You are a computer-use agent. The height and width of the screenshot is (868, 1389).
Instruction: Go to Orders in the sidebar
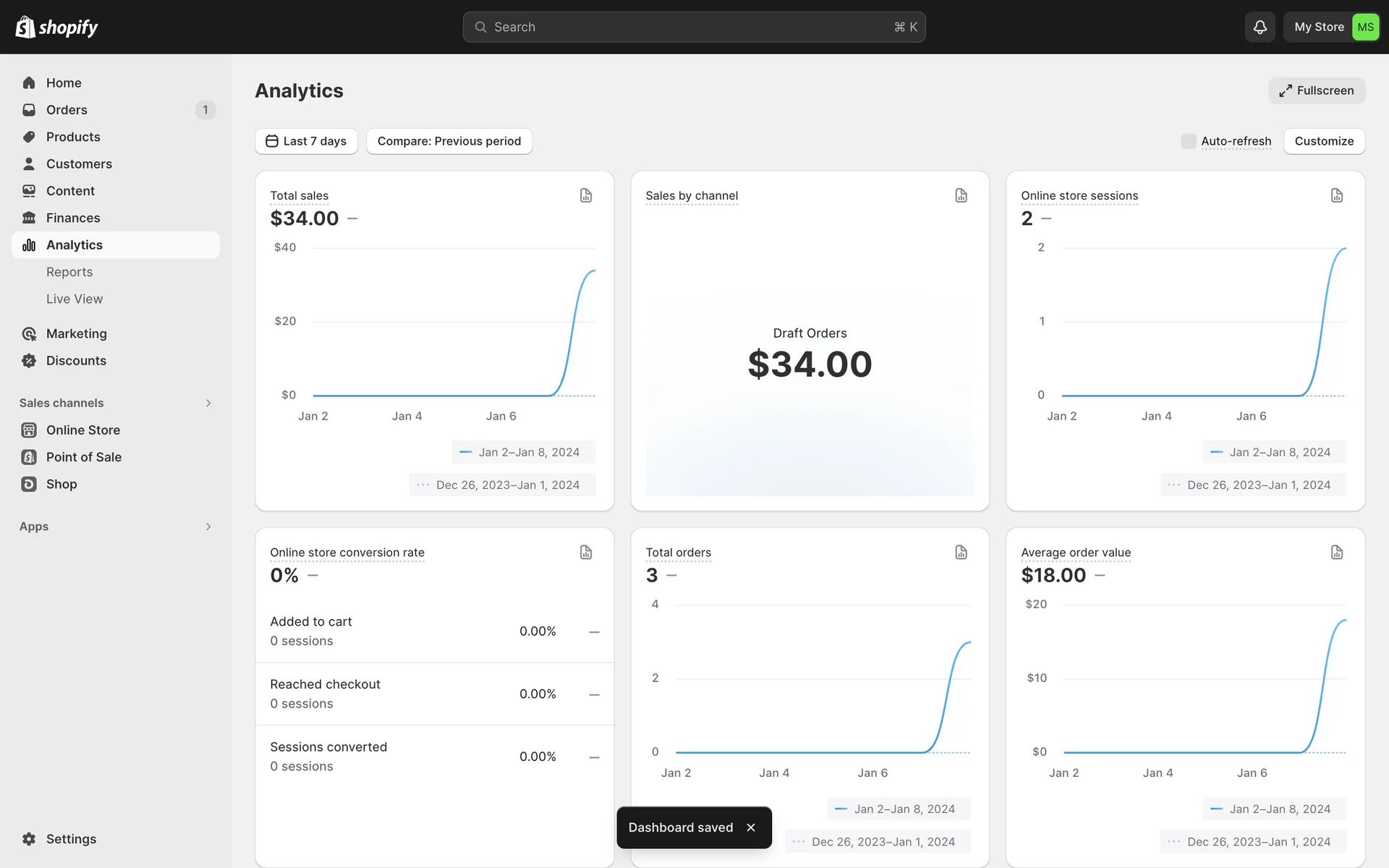(67, 110)
